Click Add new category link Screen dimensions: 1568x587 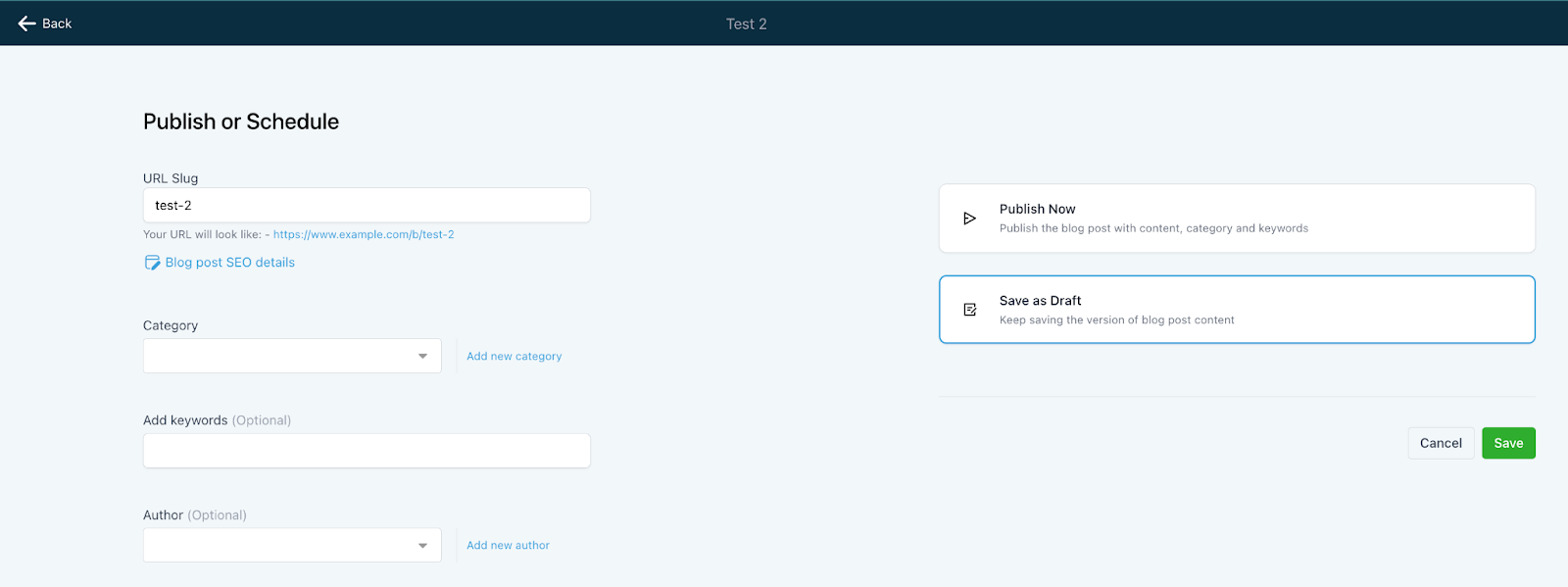click(x=514, y=357)
